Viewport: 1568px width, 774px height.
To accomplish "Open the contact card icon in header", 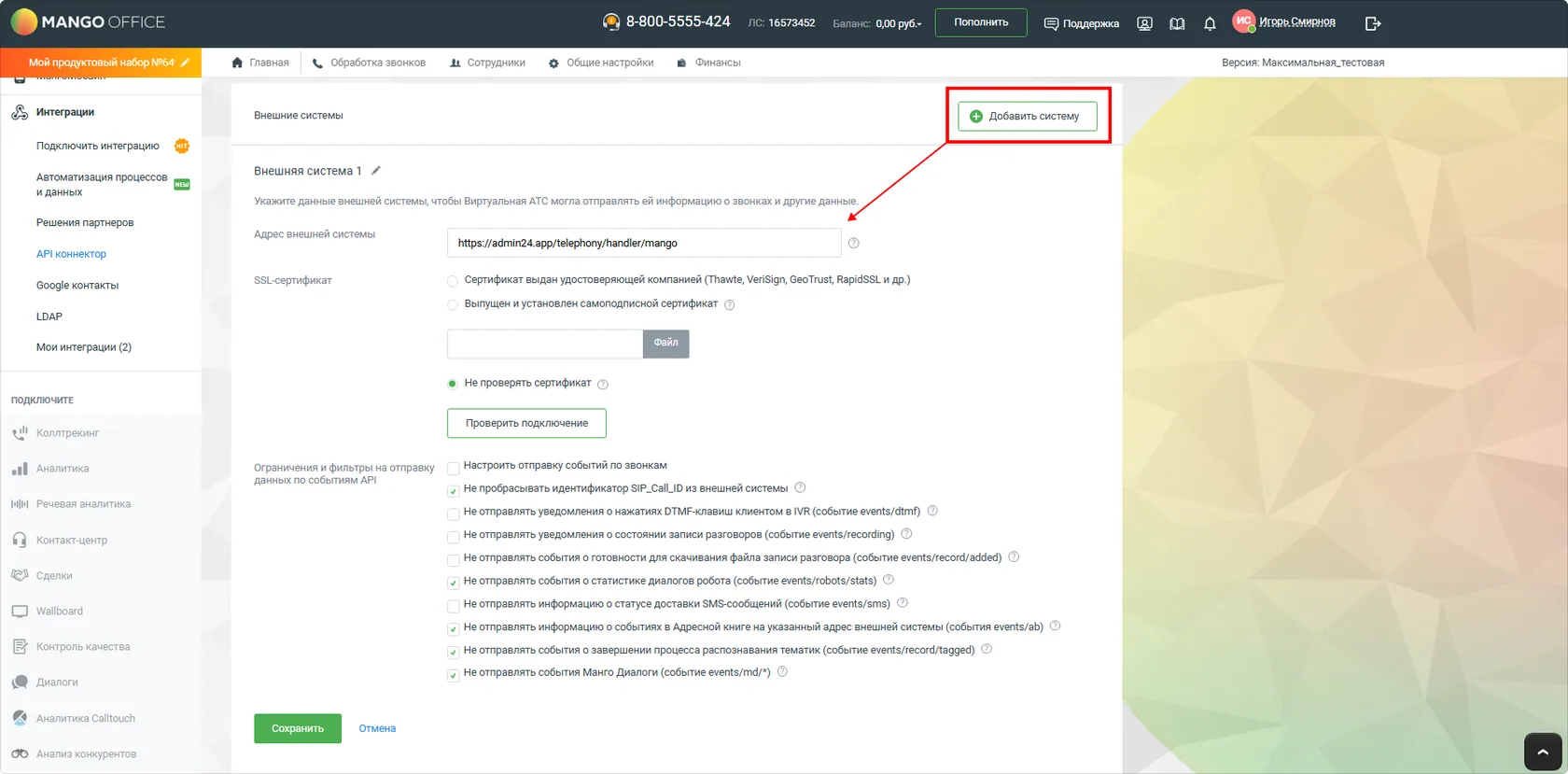I will pyautogui.click(x=1144, y=23).
